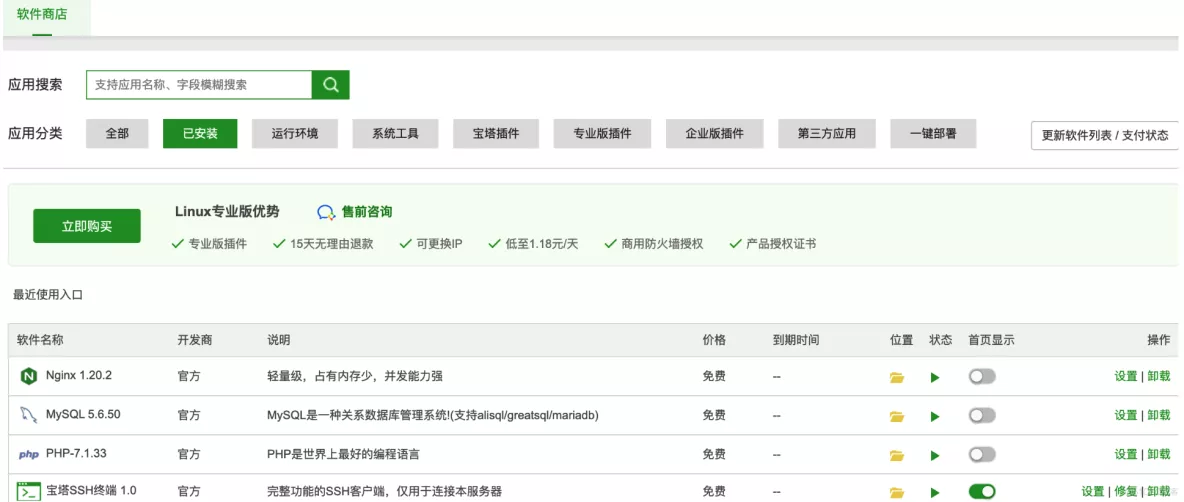The image size is (1184, 502).
Task: Click Nginx status play icon
Action: click(x=935, y=377)
